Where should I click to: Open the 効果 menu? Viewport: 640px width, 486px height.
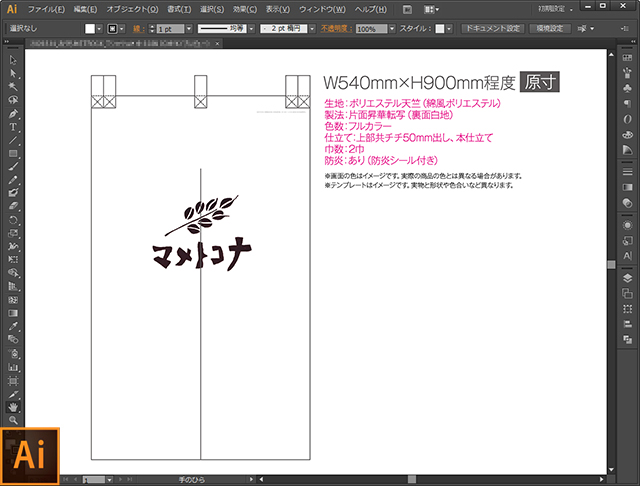(244, 9)
